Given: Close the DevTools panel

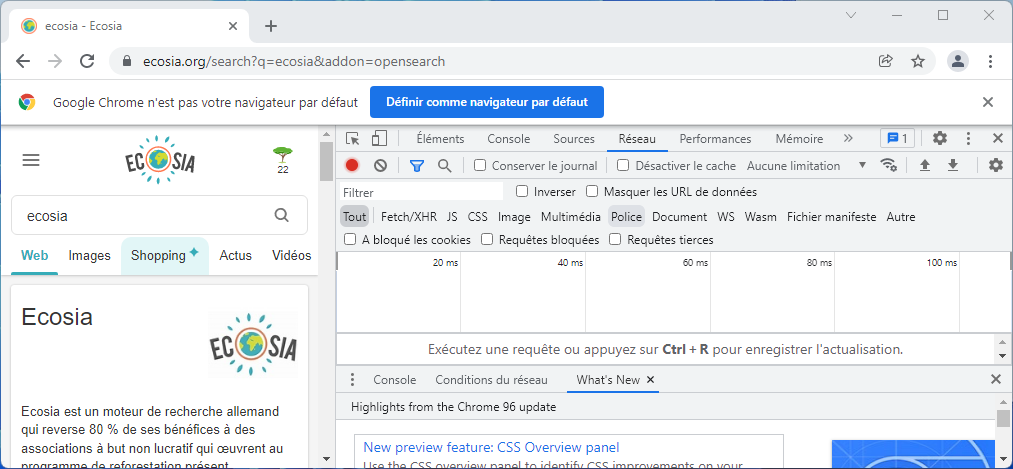Looking at the screenshot, I should pyautogui.click(x=997, y=138).
